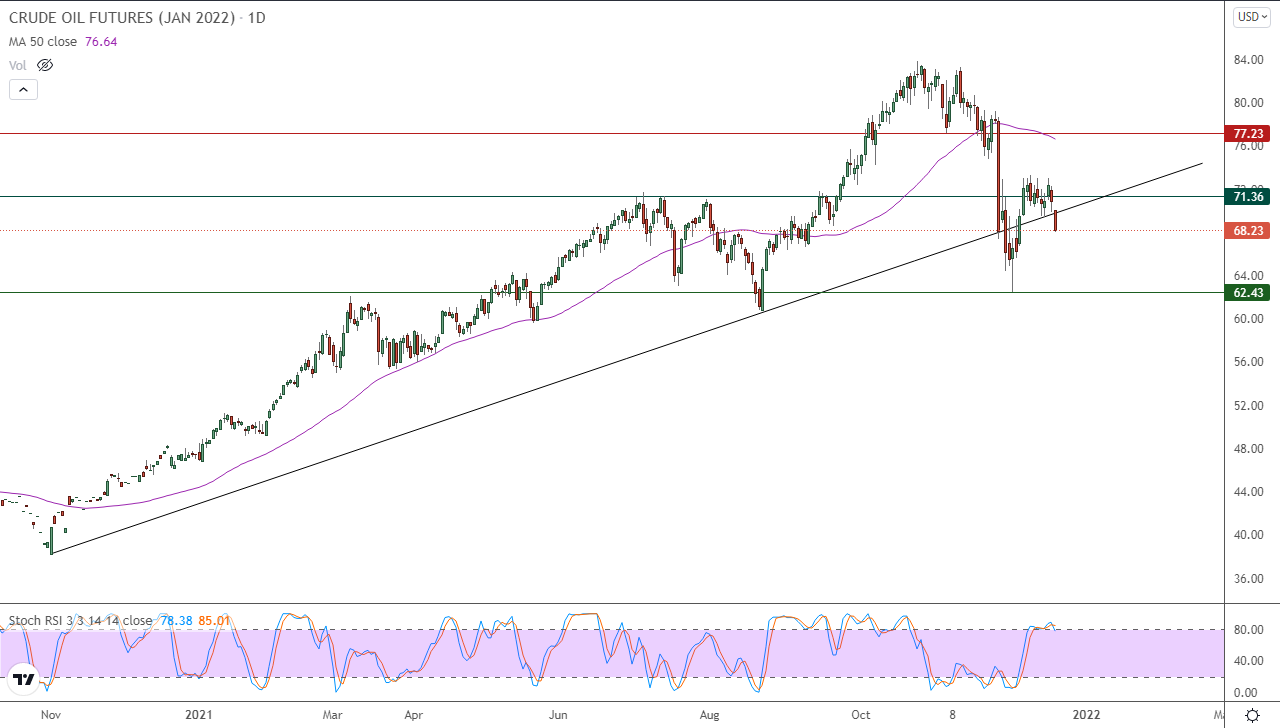Click the Mar label on the time axis
Screen dimensions: 1280x728
point(334,715)
